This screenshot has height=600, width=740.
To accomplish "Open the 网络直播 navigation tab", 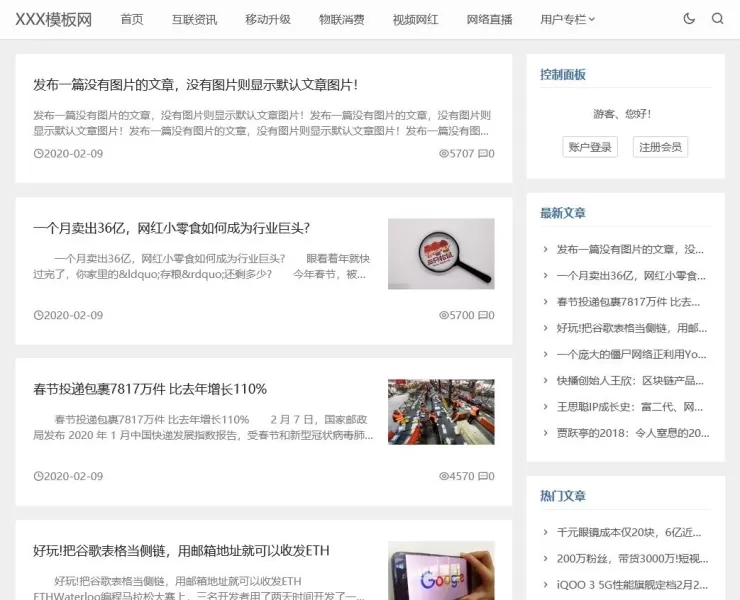I will click(x=489, y=19).
